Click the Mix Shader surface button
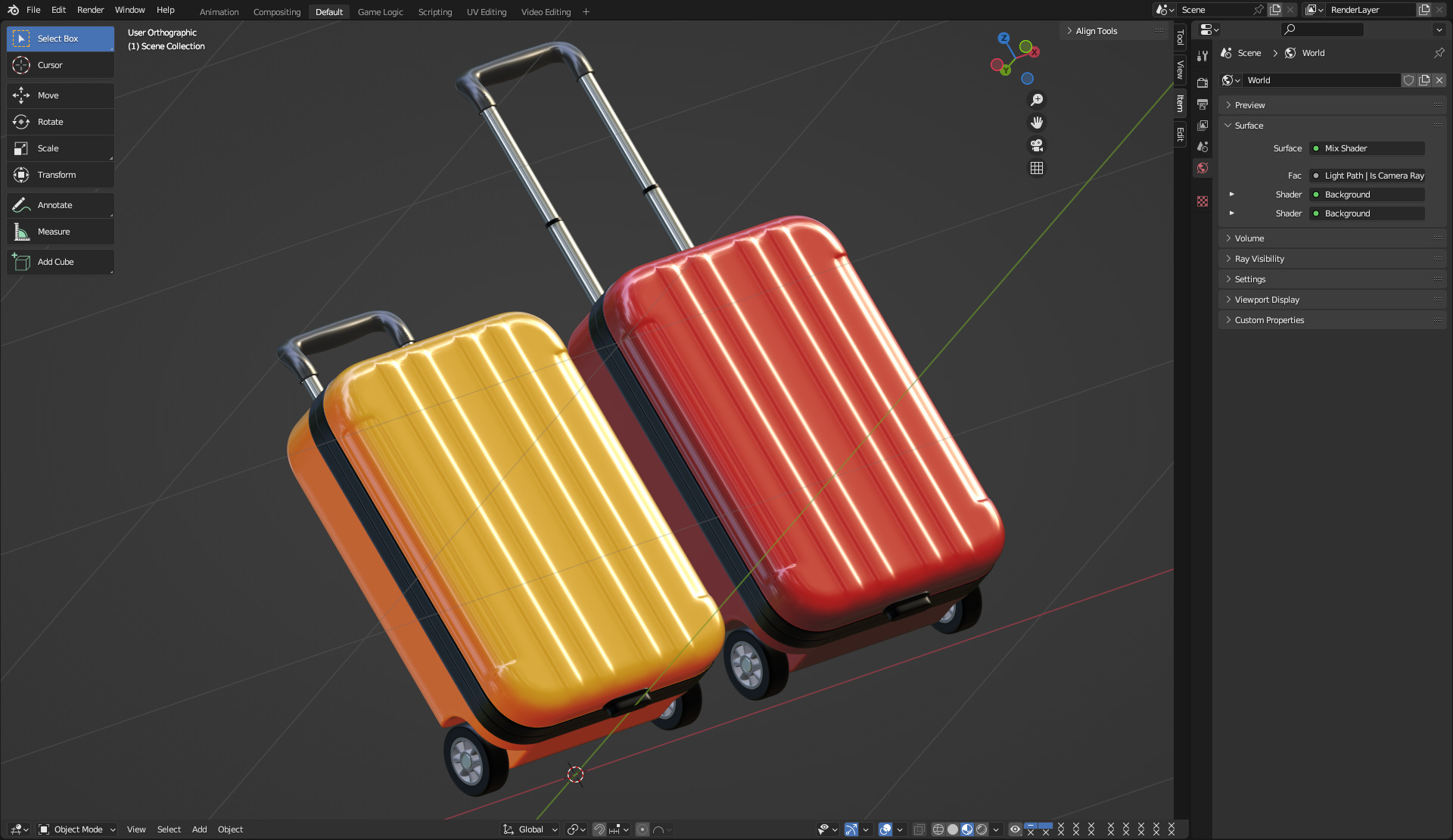 [x=1367, y=148]
